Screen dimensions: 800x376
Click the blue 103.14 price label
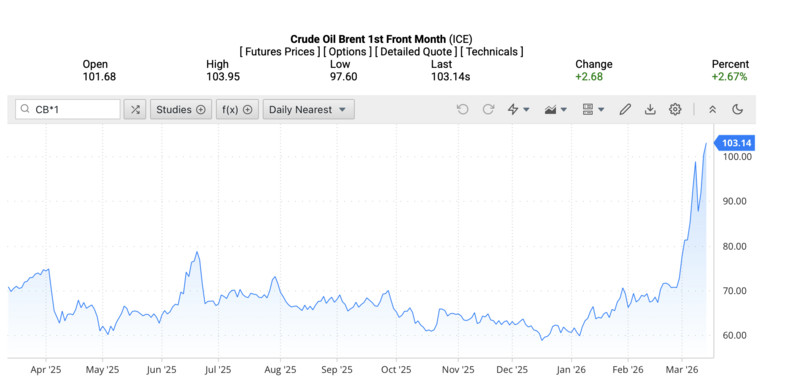click(x=734, y=143)
